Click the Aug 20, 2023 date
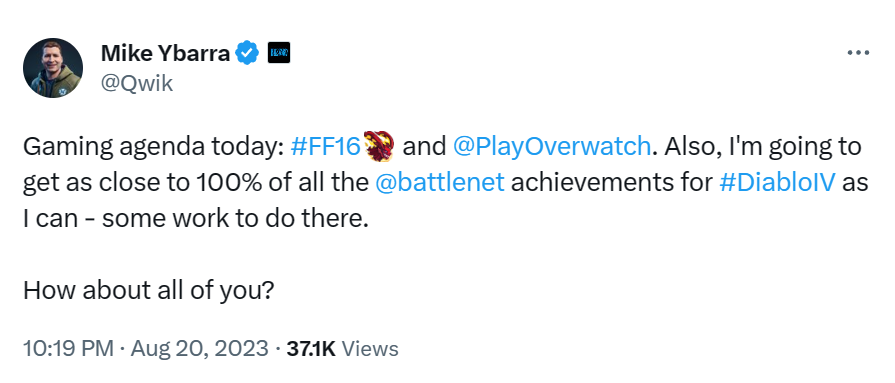 point(199,349)
